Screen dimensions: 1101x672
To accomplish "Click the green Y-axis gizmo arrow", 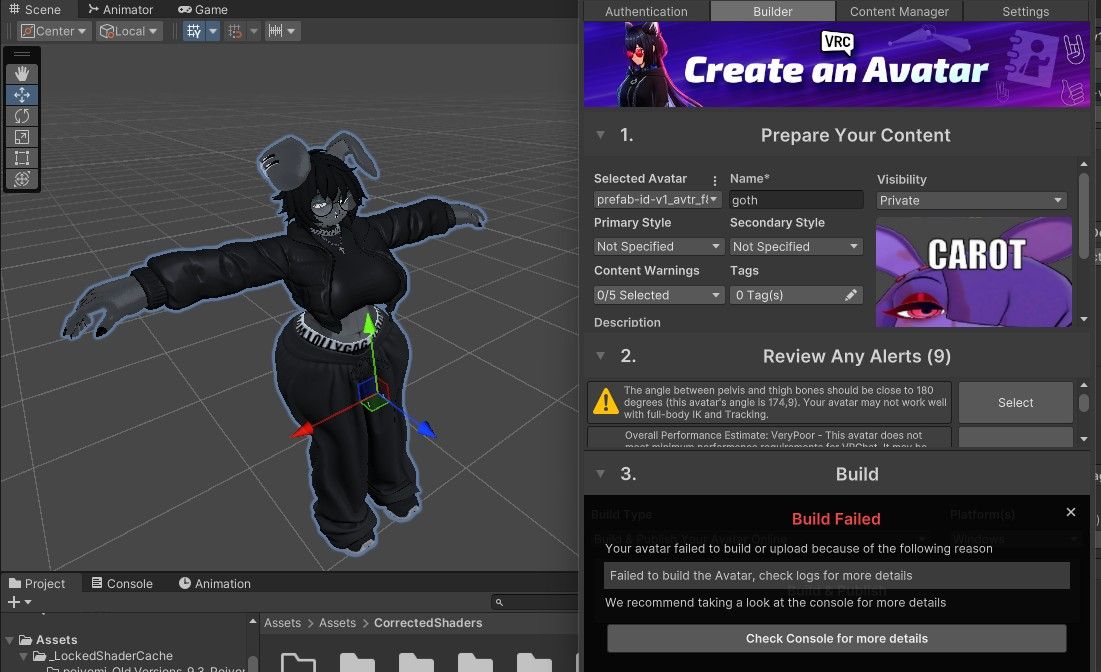I will click(369, 323).
